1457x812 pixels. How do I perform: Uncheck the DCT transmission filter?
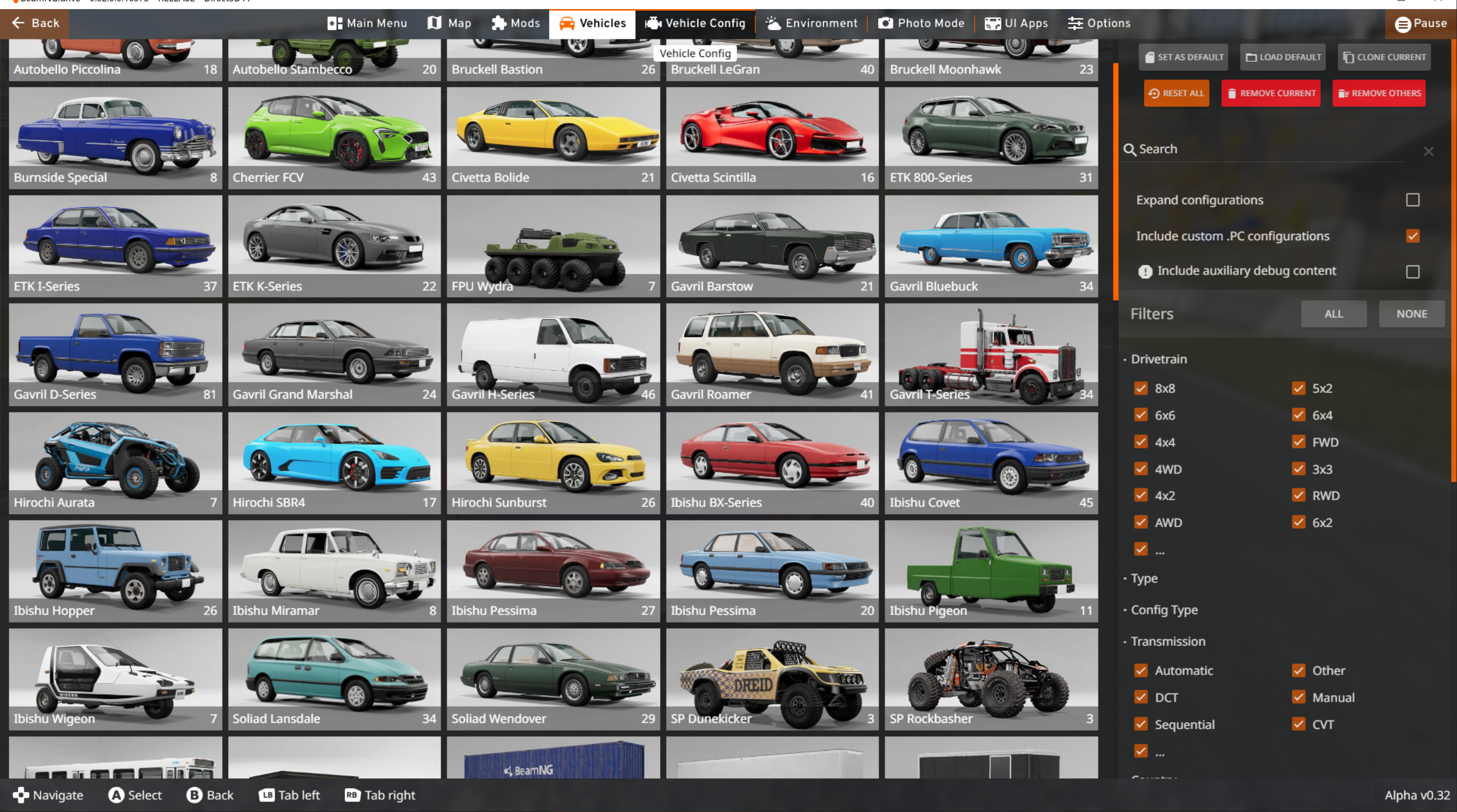coord(1141,697)
